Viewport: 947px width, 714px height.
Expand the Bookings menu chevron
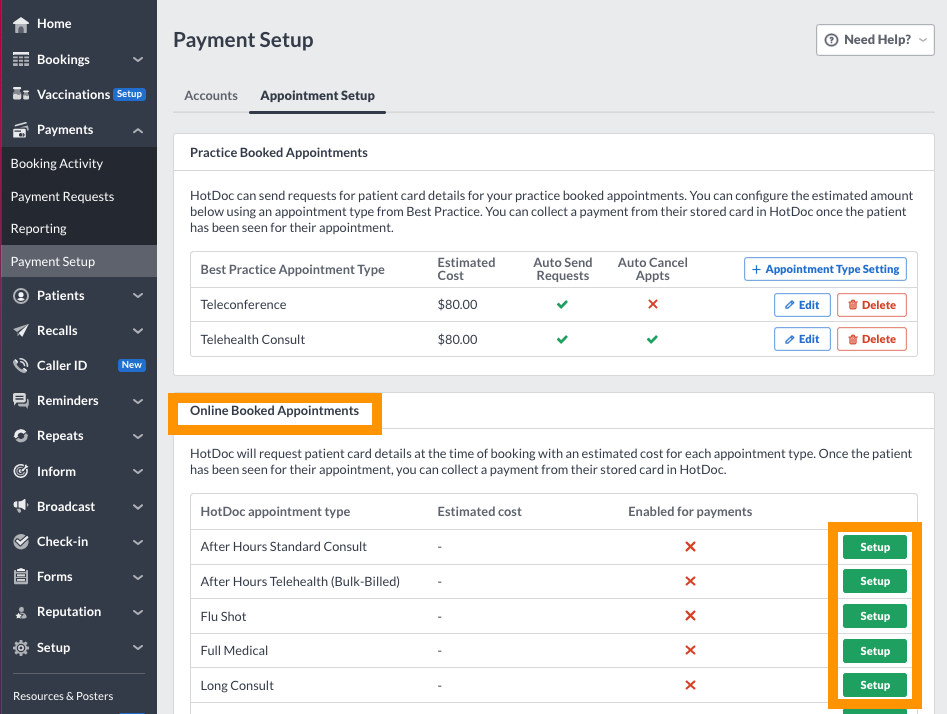coord(138,59)
